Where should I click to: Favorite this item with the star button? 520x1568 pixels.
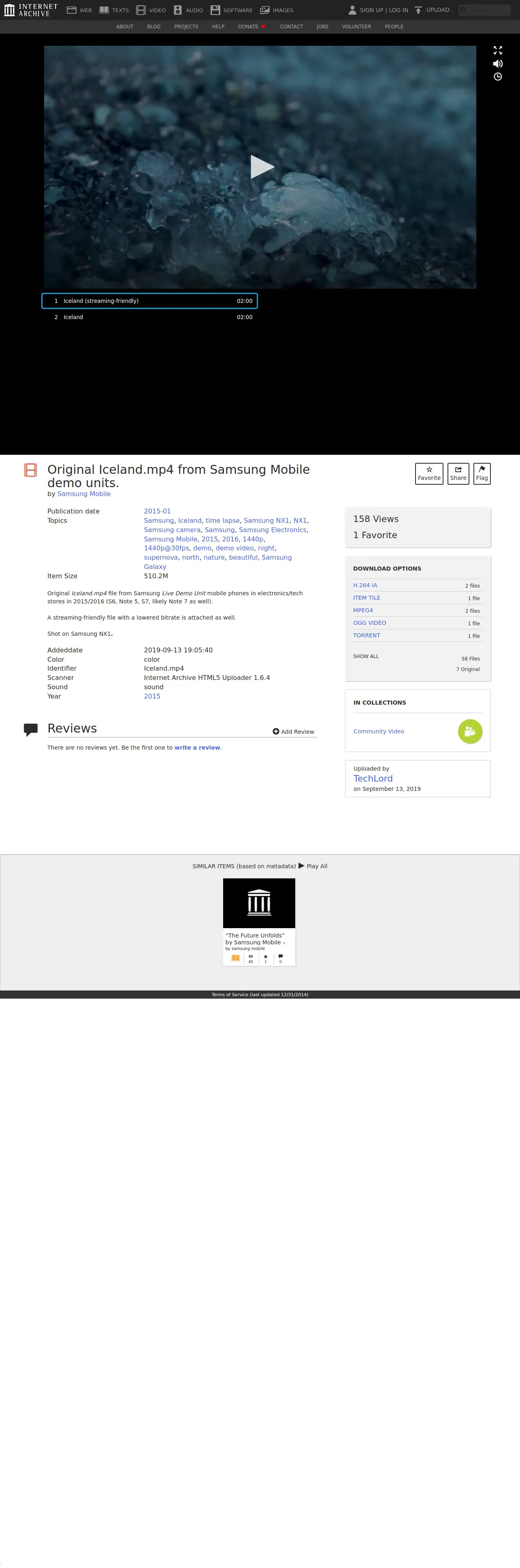429,473
